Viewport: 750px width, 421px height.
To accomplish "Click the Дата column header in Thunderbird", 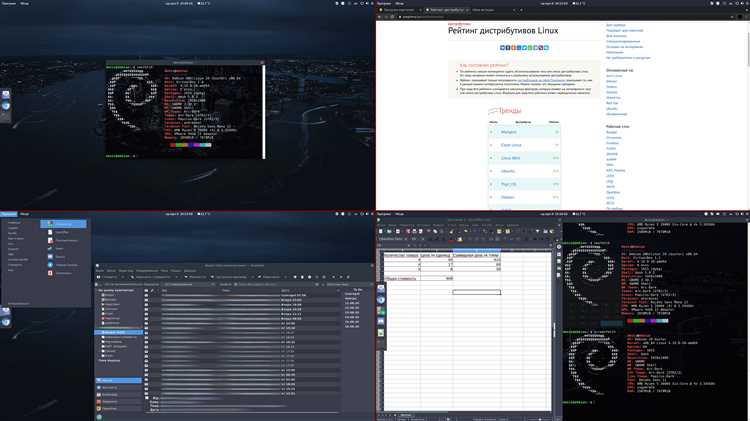I will tap(285, 290).
